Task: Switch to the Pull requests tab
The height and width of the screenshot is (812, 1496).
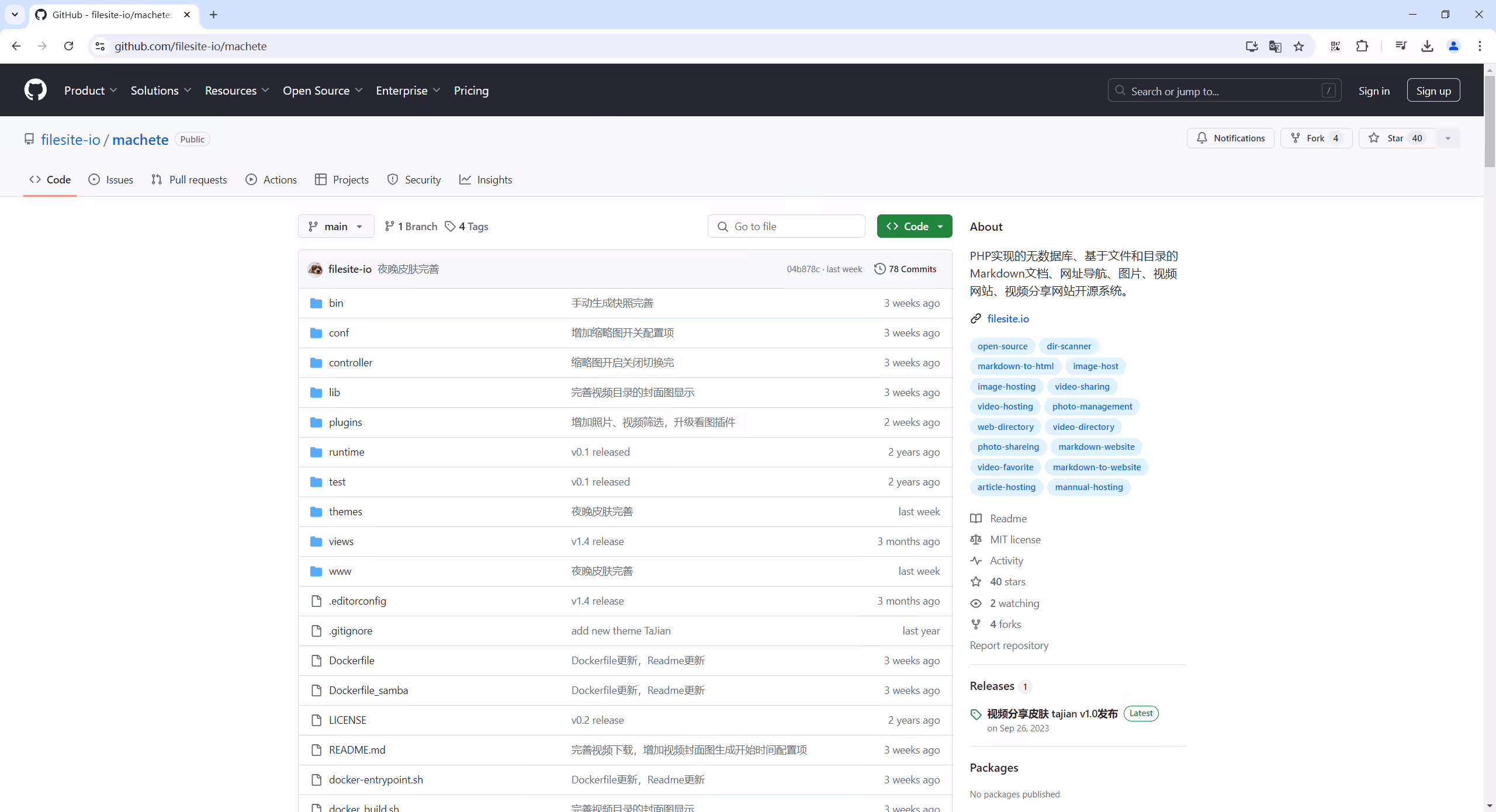Action: coord(189,179)
